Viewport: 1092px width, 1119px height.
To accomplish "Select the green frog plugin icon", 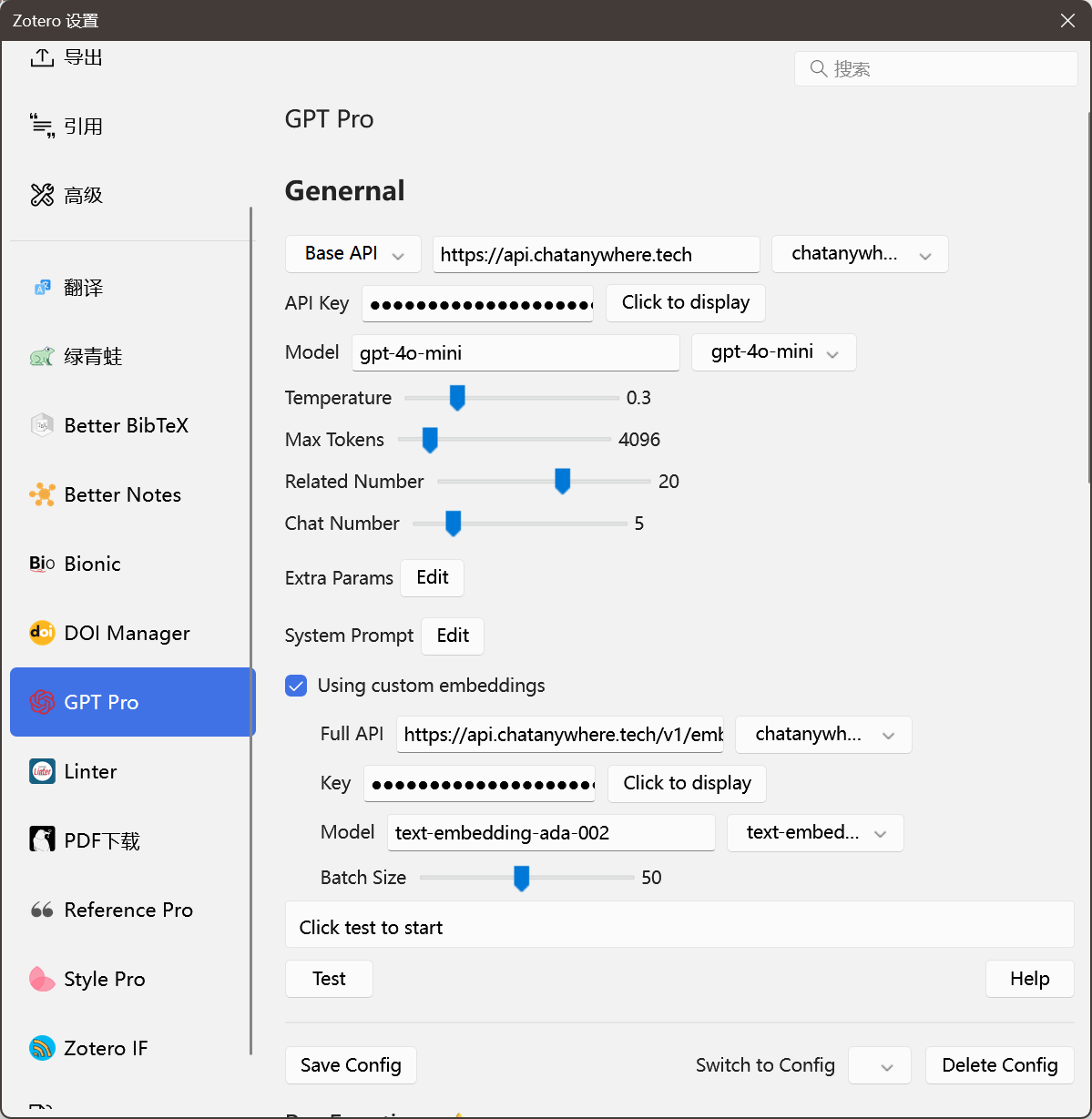I will [x=42, y=356].
